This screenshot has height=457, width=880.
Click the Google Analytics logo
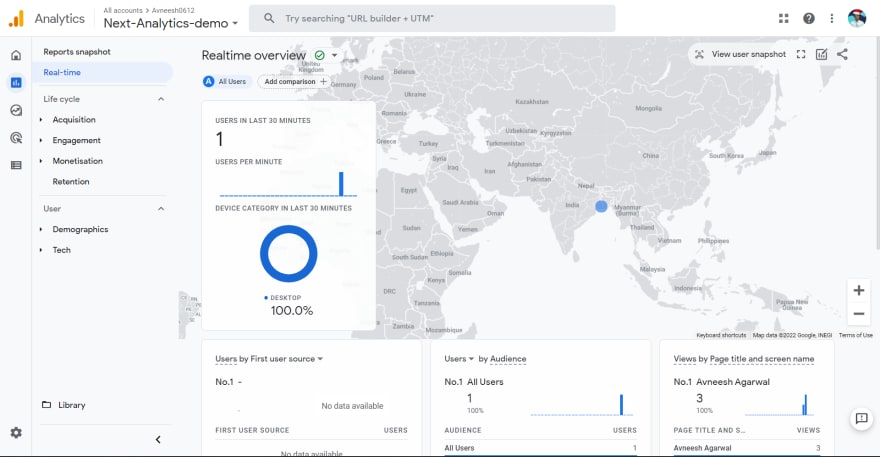point(16,19)
